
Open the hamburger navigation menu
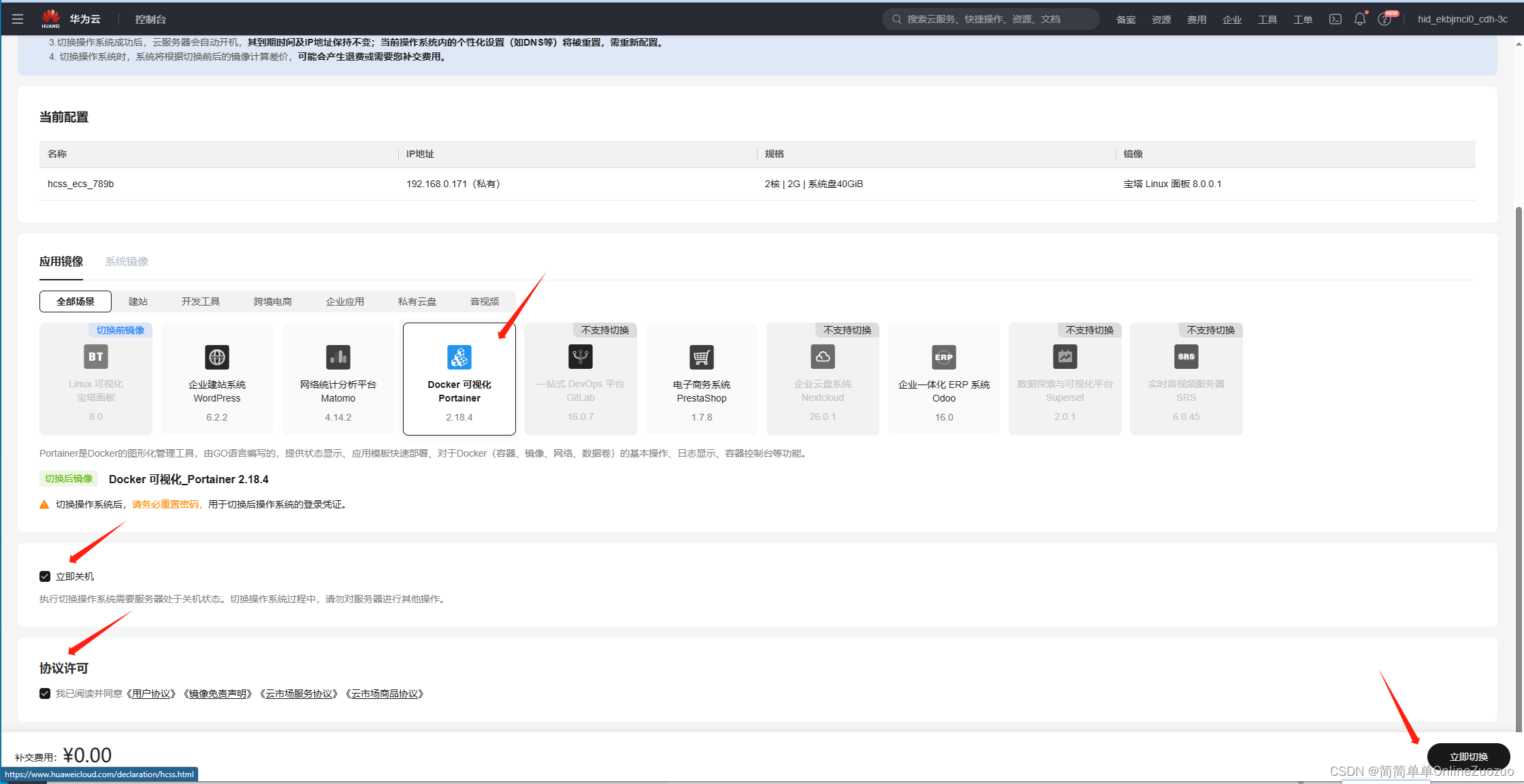[x=18, y=19]
